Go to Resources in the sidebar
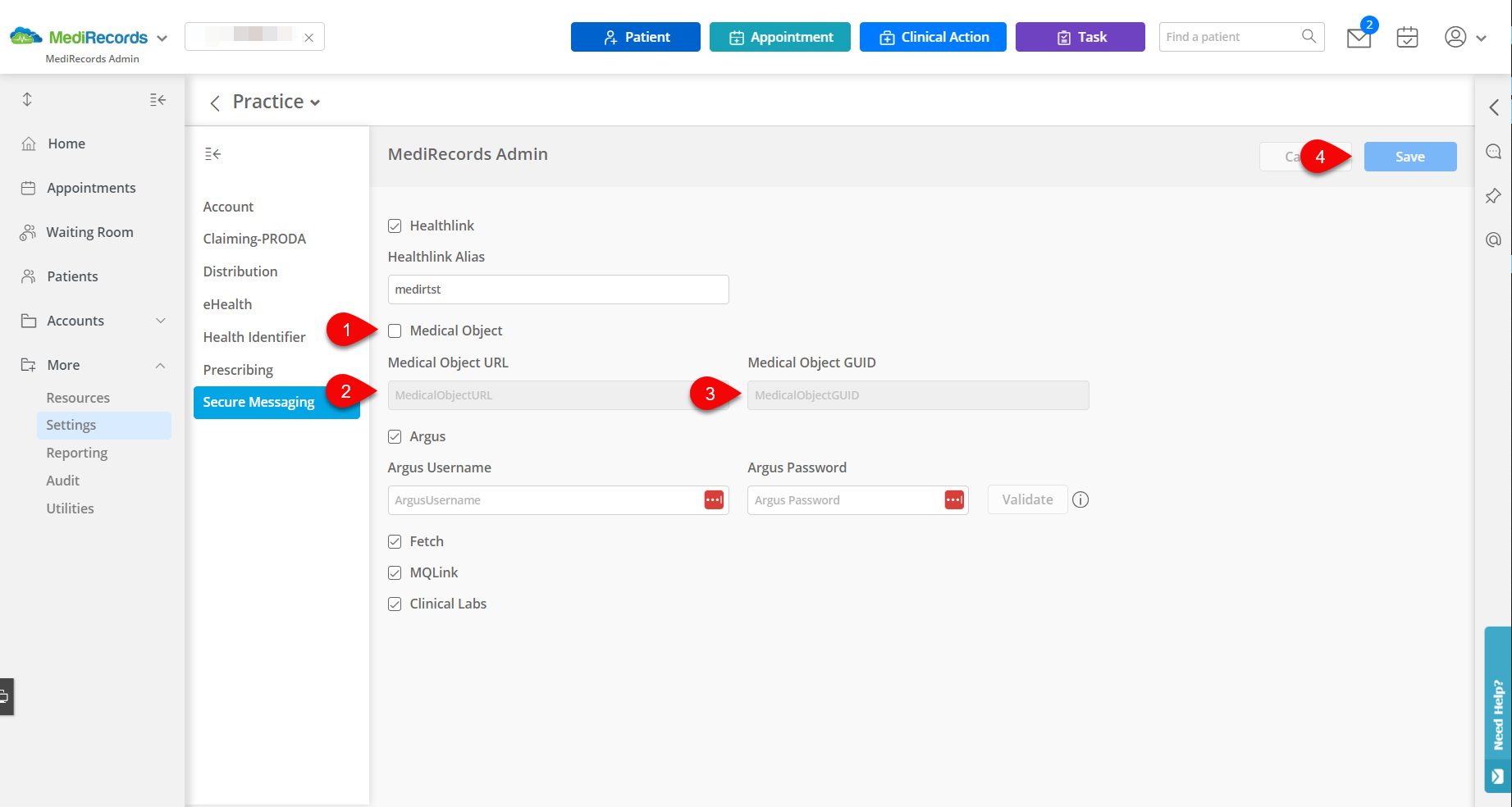This screenshot has height=807, width=1512. coord(78,398)
